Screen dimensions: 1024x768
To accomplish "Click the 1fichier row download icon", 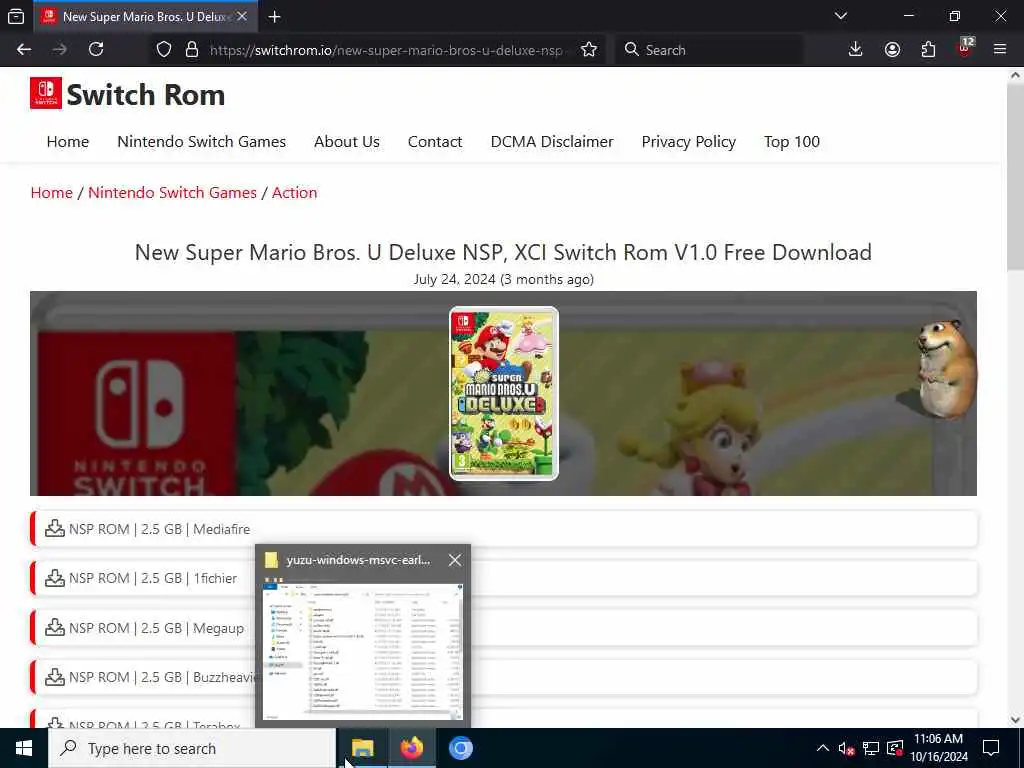I will click(55, 578).
